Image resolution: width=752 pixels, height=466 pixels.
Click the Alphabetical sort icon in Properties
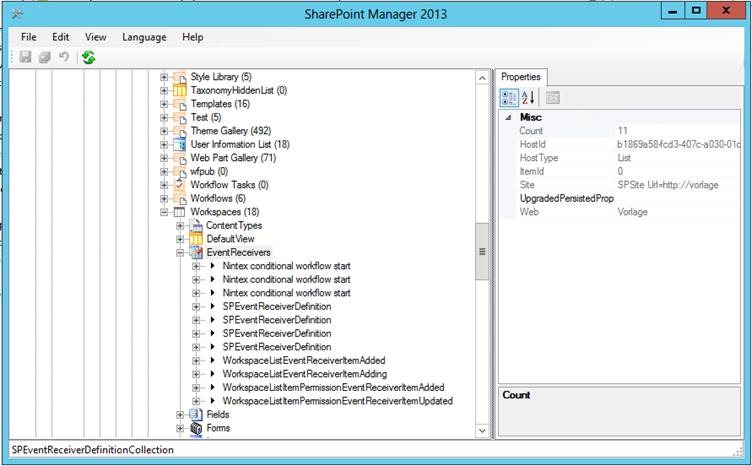(528, 97)
